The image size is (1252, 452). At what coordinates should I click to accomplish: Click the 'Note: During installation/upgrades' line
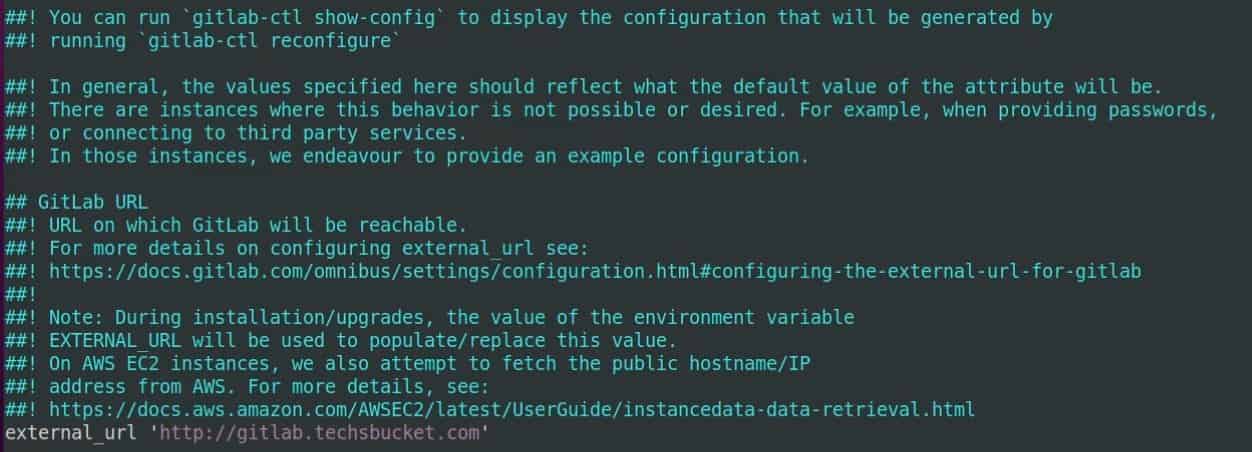[x=430, y=317]
